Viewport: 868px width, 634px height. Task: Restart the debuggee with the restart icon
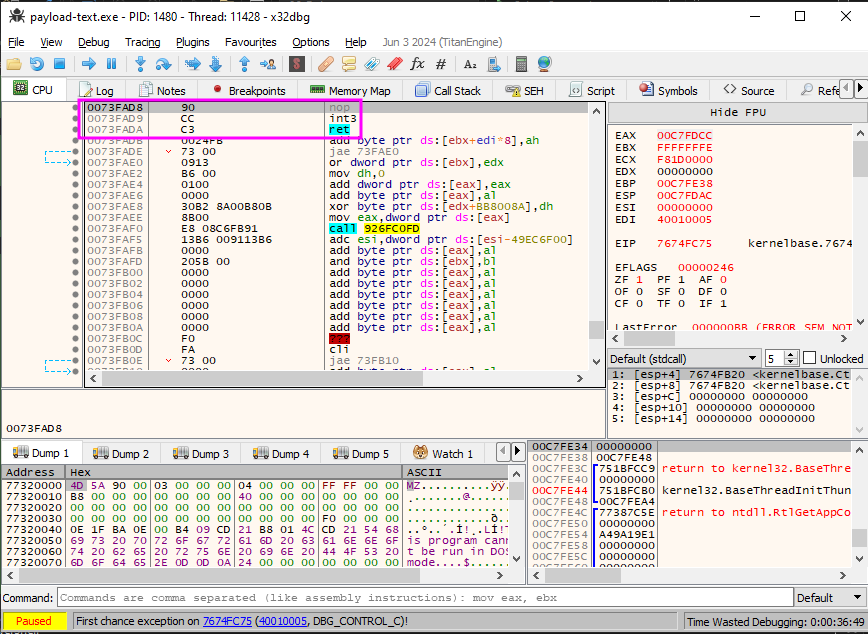point(36,63)
